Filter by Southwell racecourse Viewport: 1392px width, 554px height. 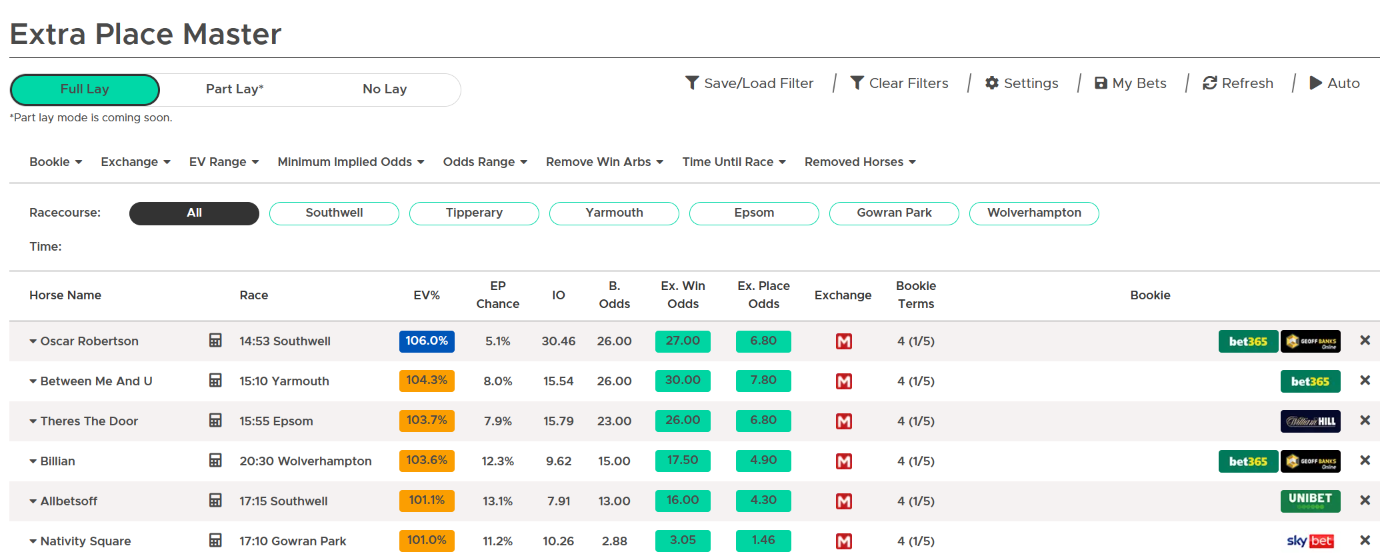pyautogui.click(x=334, y=213)
